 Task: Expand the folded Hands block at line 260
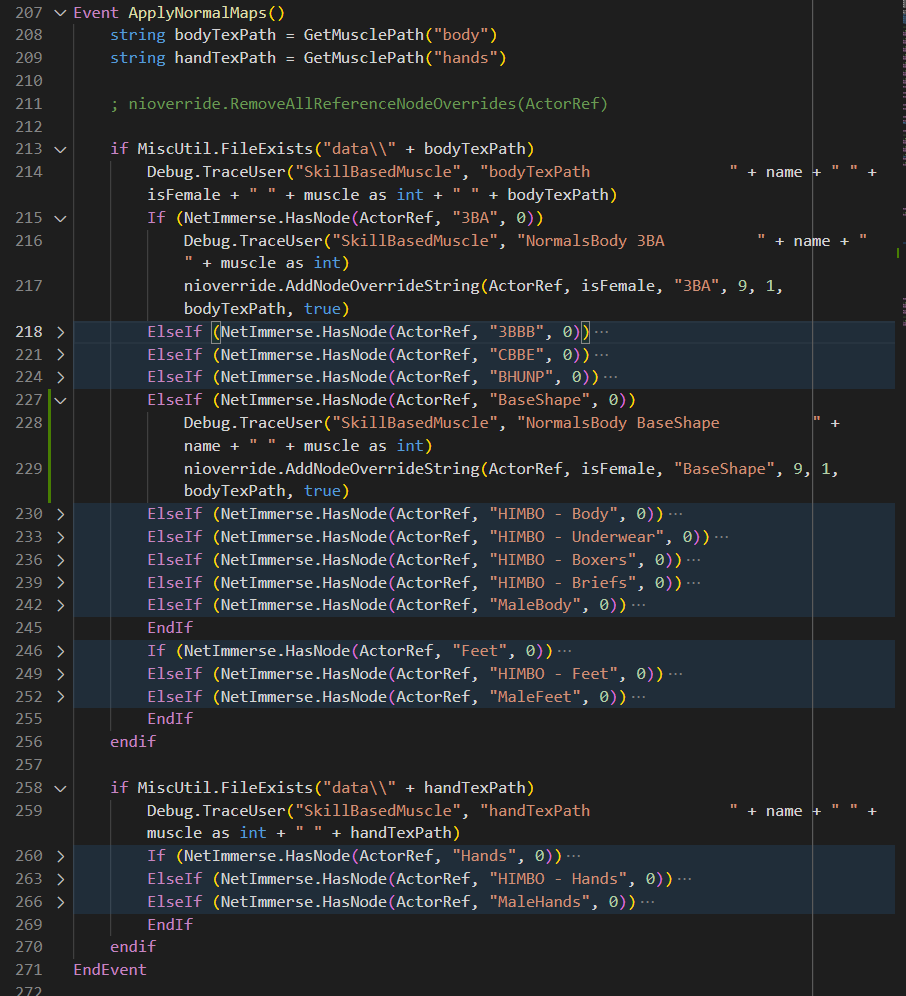(60, 856)
